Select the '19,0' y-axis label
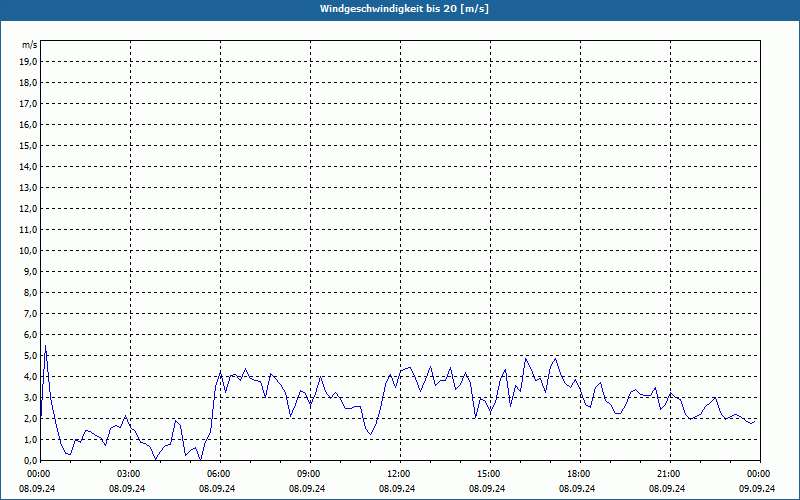This screenshot has height=500, width=800. coord(28,62)
